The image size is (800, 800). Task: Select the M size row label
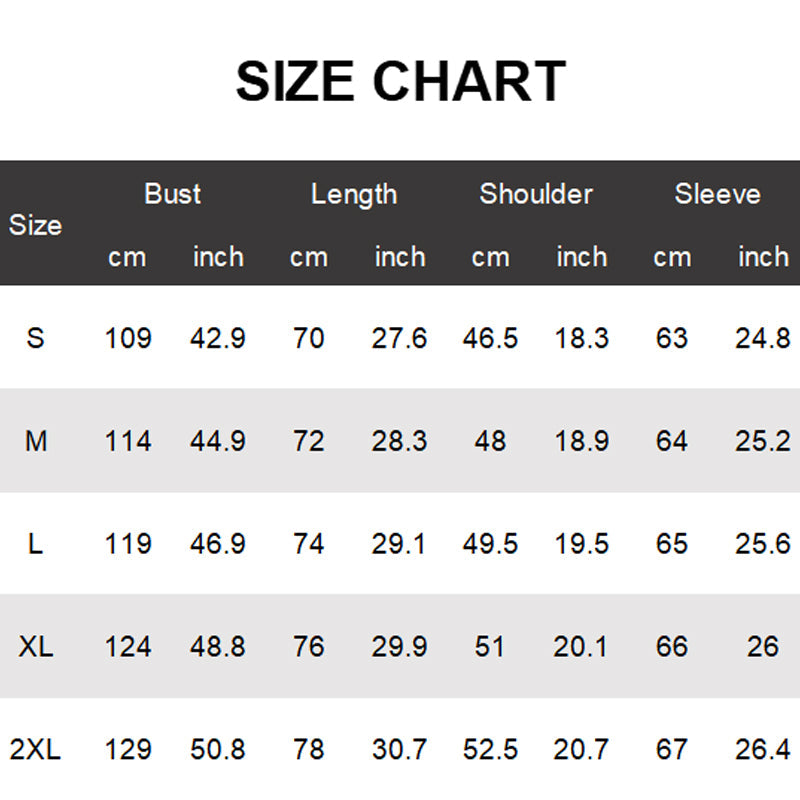35,441
